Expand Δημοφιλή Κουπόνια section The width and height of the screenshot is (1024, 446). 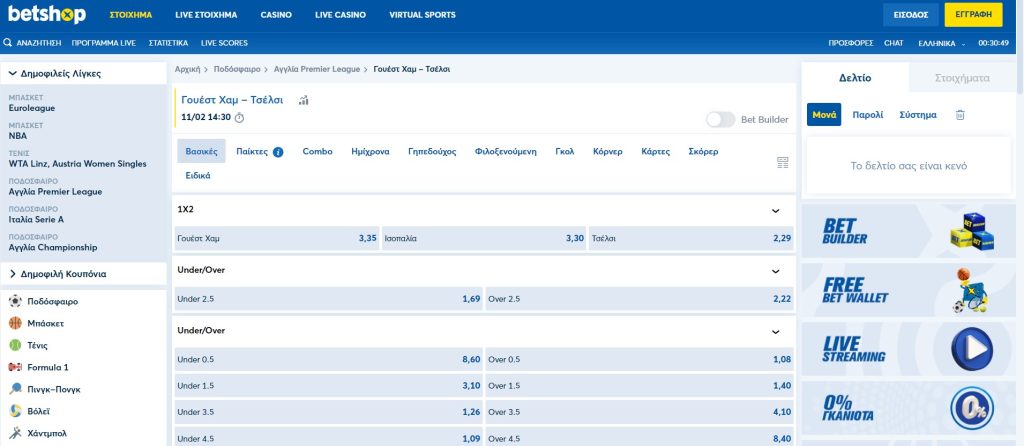click(84, 274)
